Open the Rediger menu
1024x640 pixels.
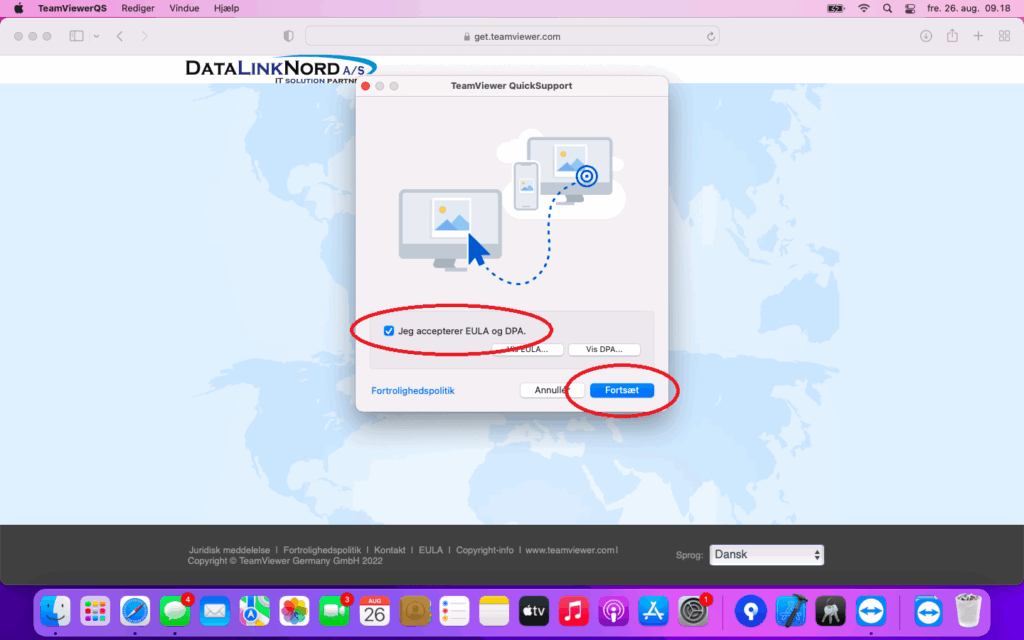138,8
